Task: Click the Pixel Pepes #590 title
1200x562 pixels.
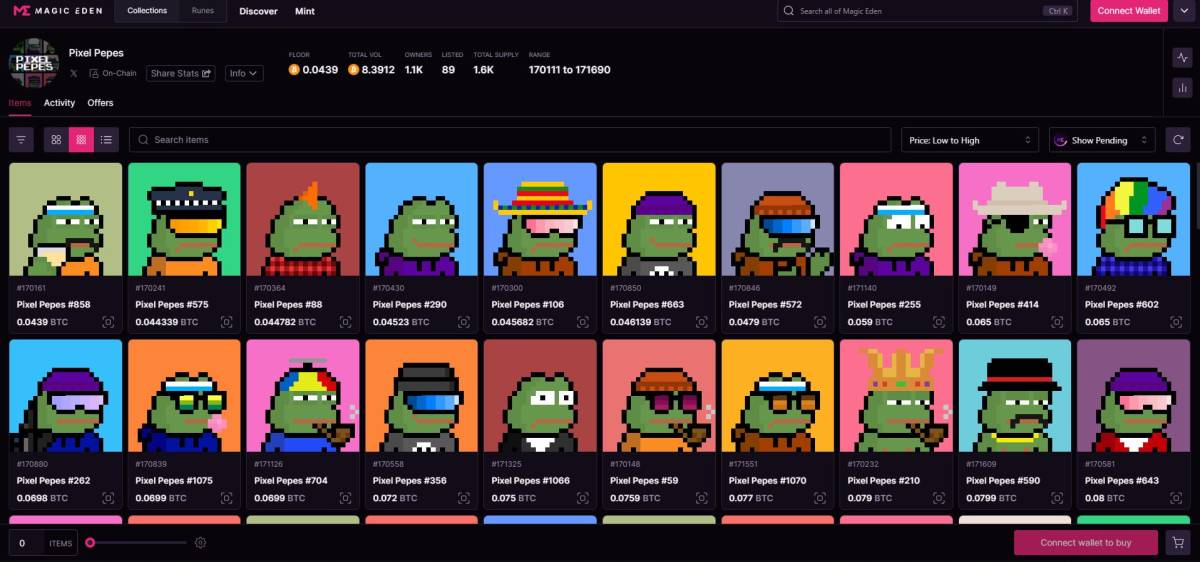Action: point(1003,481)
